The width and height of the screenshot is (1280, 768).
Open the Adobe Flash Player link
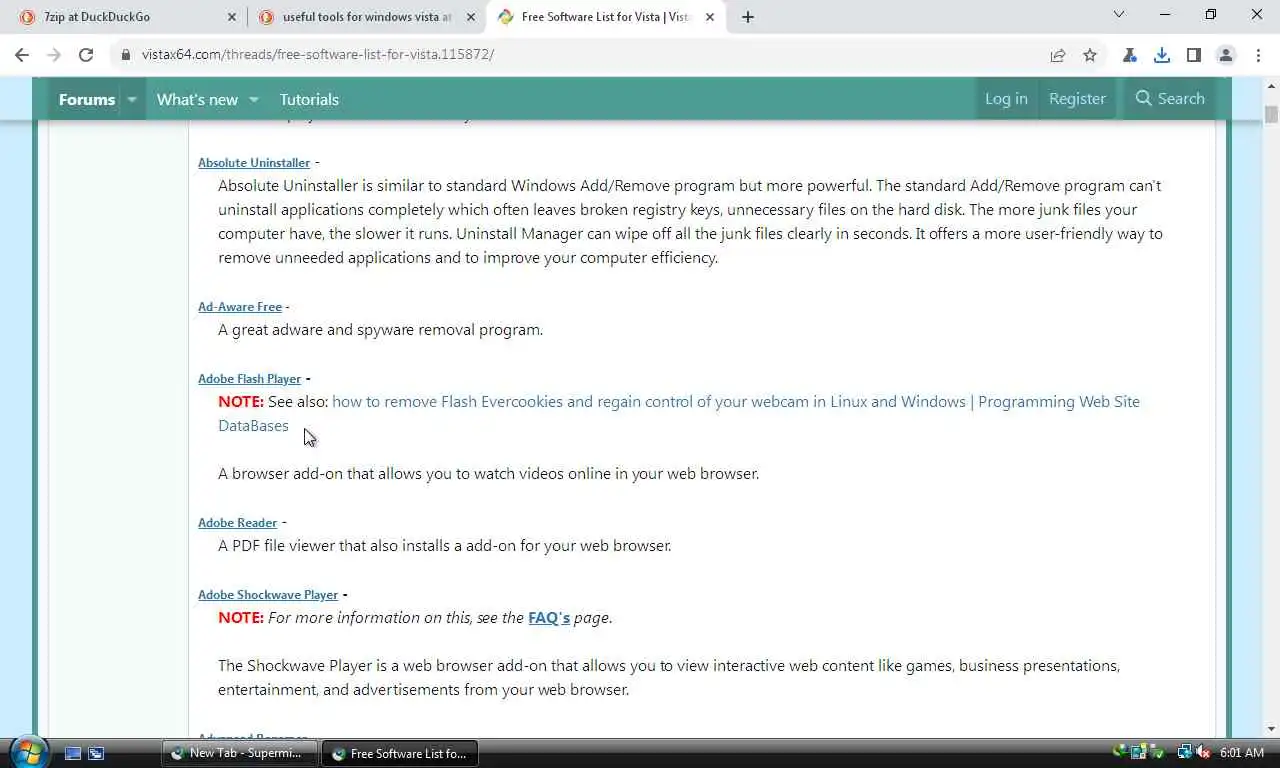[249, 379]
